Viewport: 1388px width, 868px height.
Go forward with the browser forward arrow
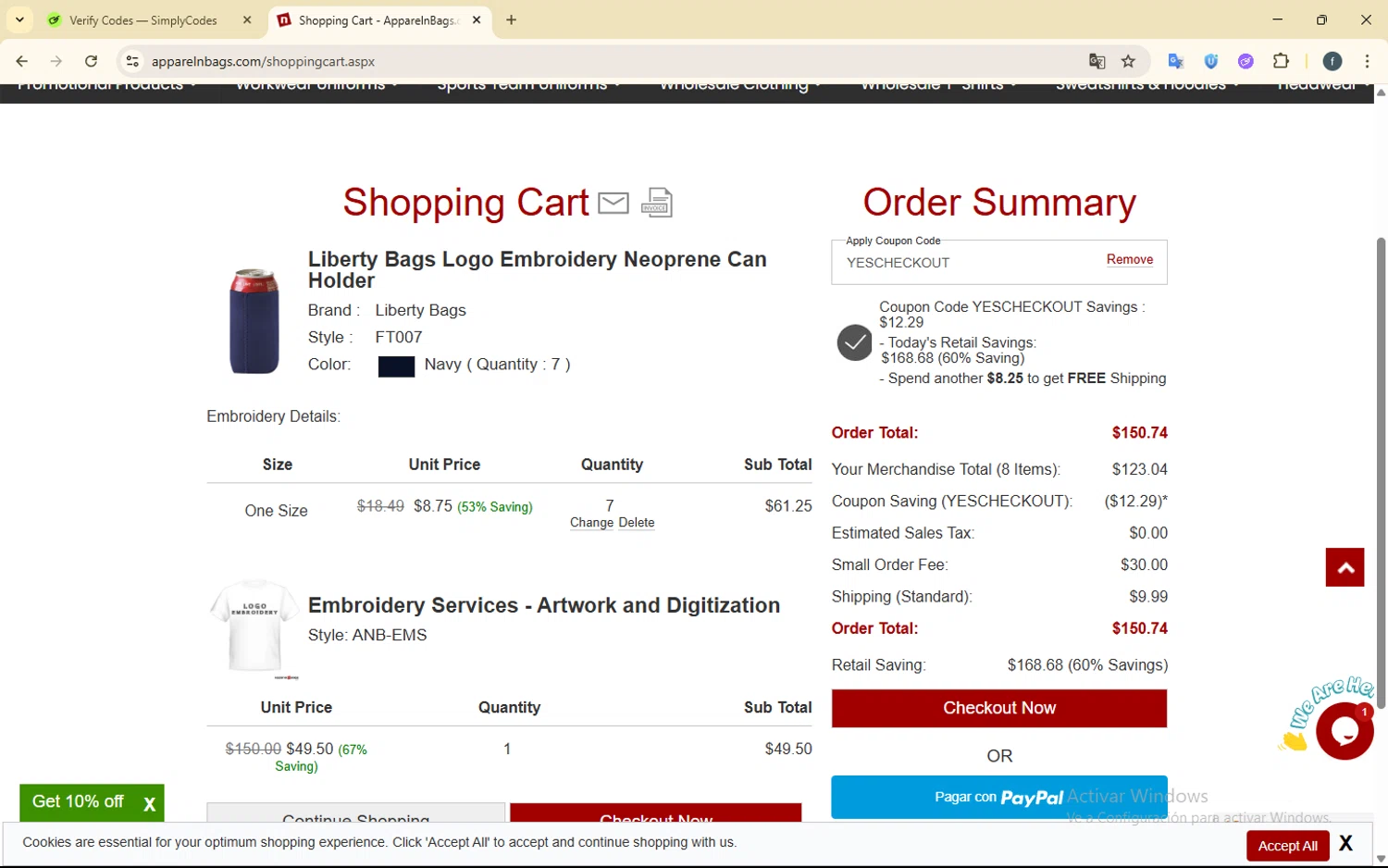pos(56,61)
